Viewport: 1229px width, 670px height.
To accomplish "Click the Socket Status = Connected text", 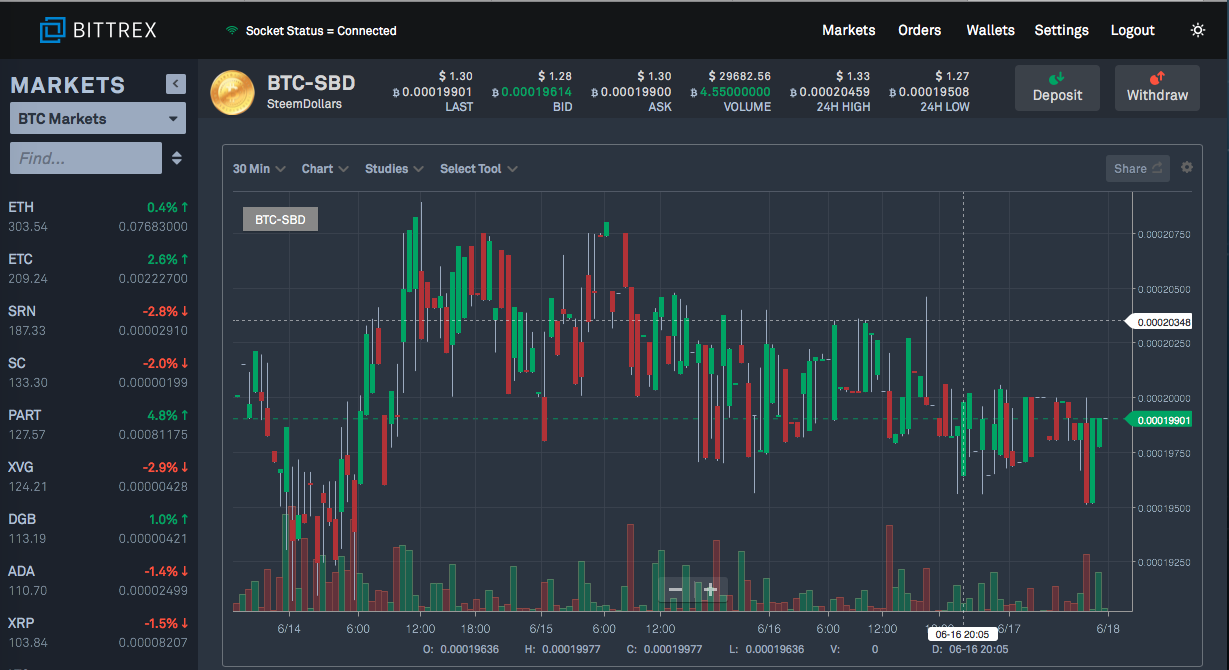I will click(321, 31).
